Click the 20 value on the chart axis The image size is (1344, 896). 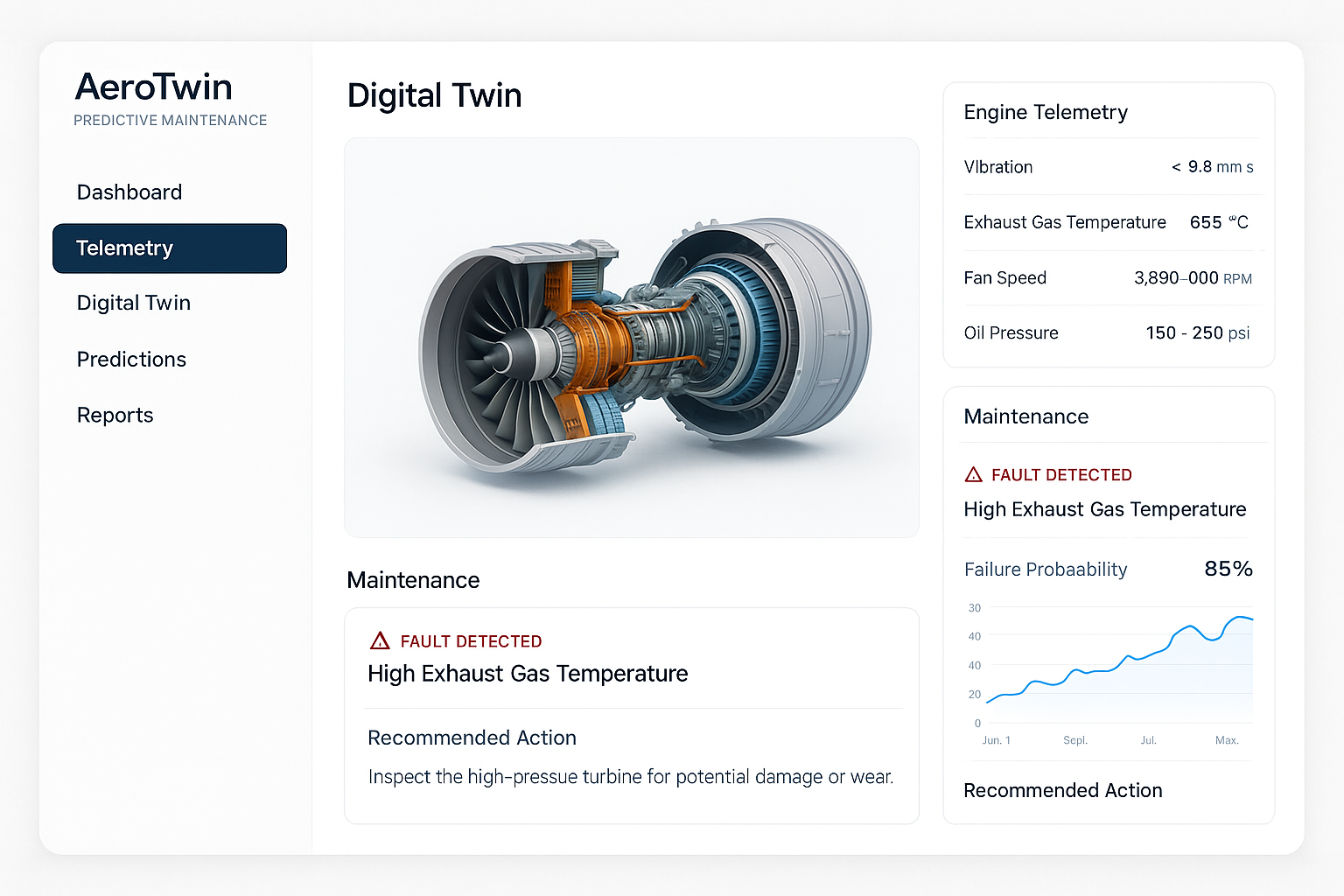point(975,695)
